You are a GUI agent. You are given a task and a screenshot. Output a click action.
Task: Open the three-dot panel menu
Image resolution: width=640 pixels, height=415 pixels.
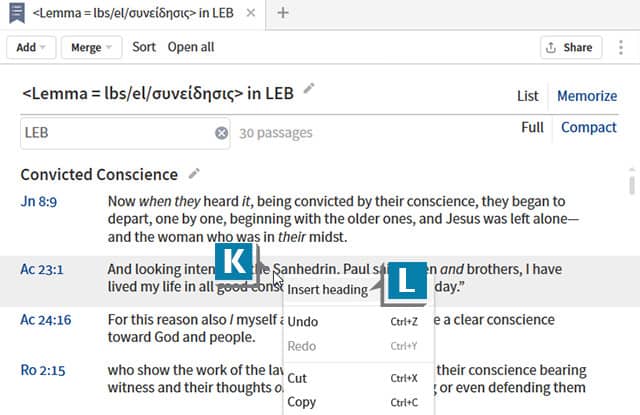621,47
